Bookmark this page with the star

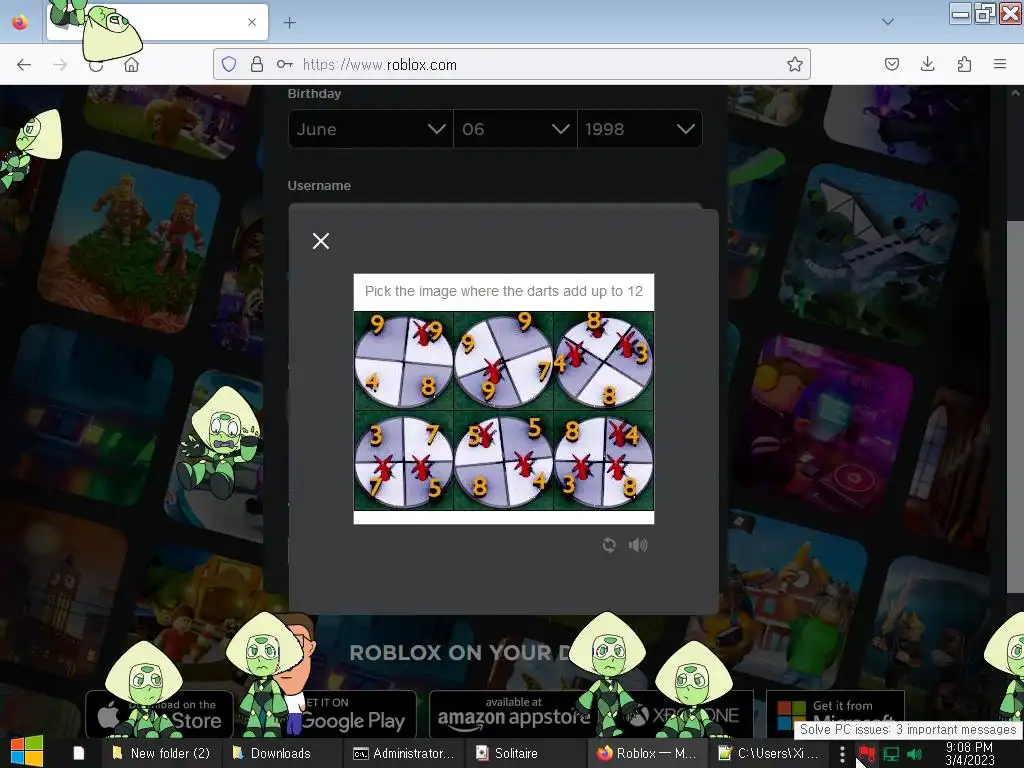(794, 64)
